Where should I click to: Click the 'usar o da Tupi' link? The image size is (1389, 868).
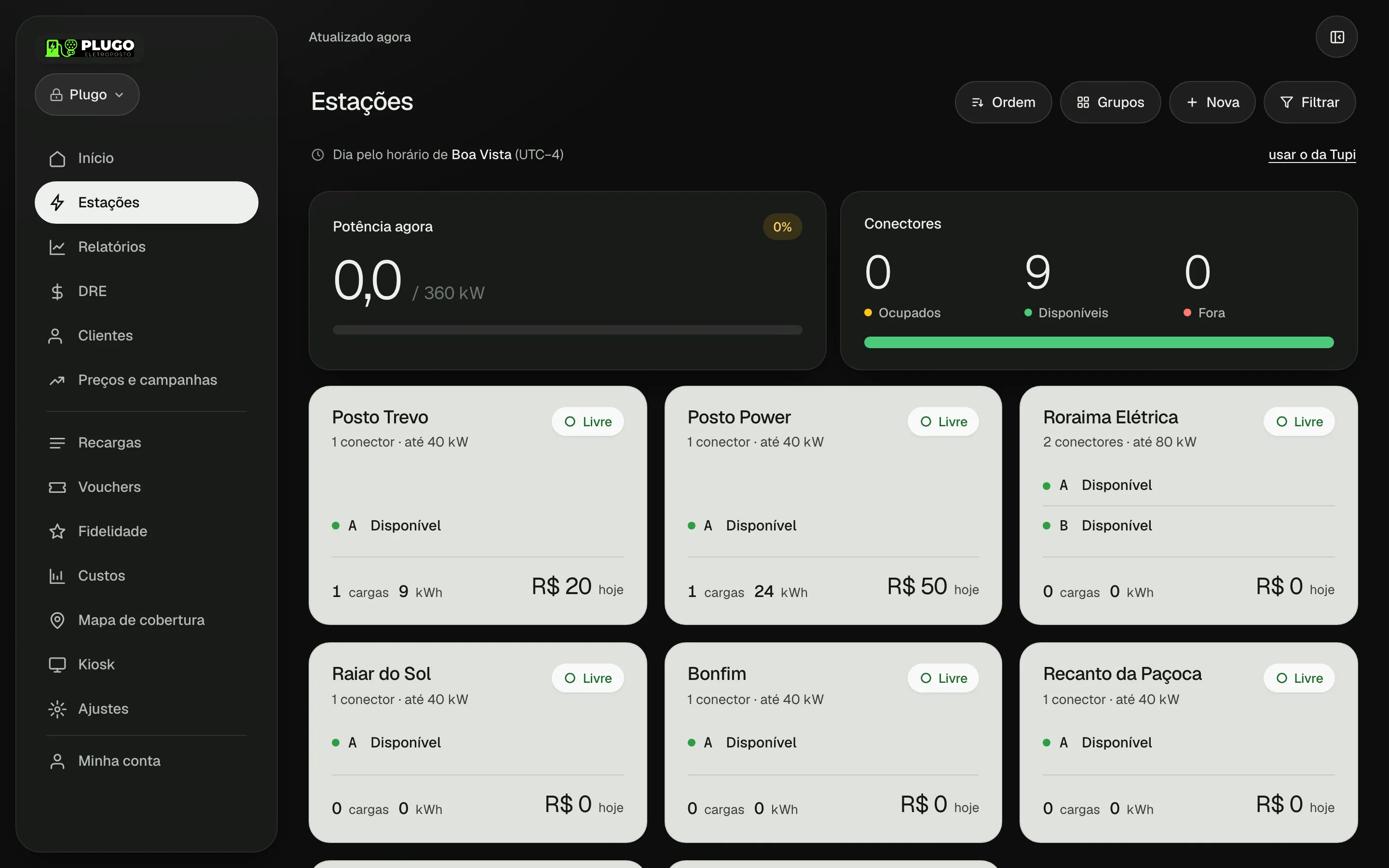click(1312, 155)
